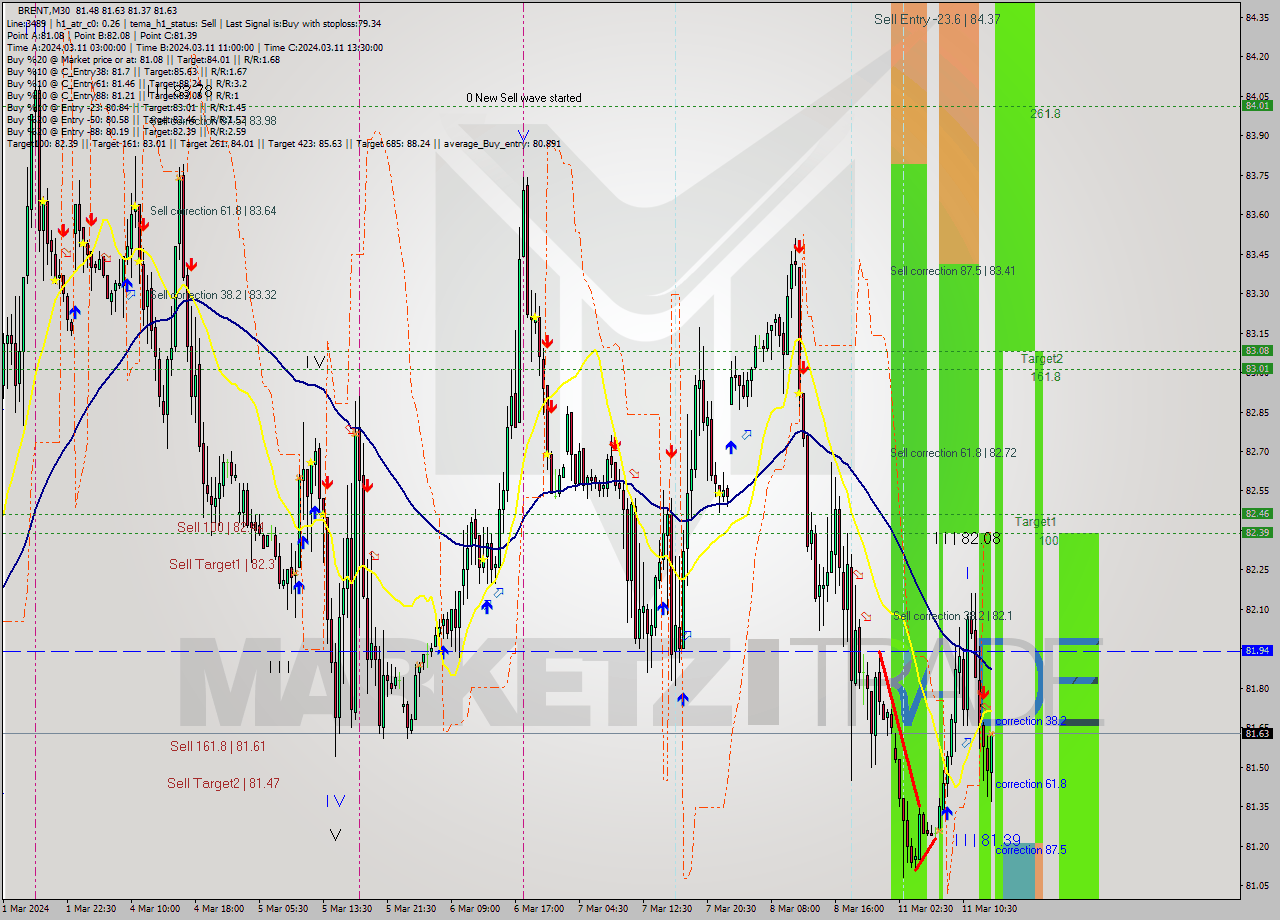Screen dimensions: 1280x920
Task: Select the '7 Mar 20:30' time axis label
Action: [731, 909]
